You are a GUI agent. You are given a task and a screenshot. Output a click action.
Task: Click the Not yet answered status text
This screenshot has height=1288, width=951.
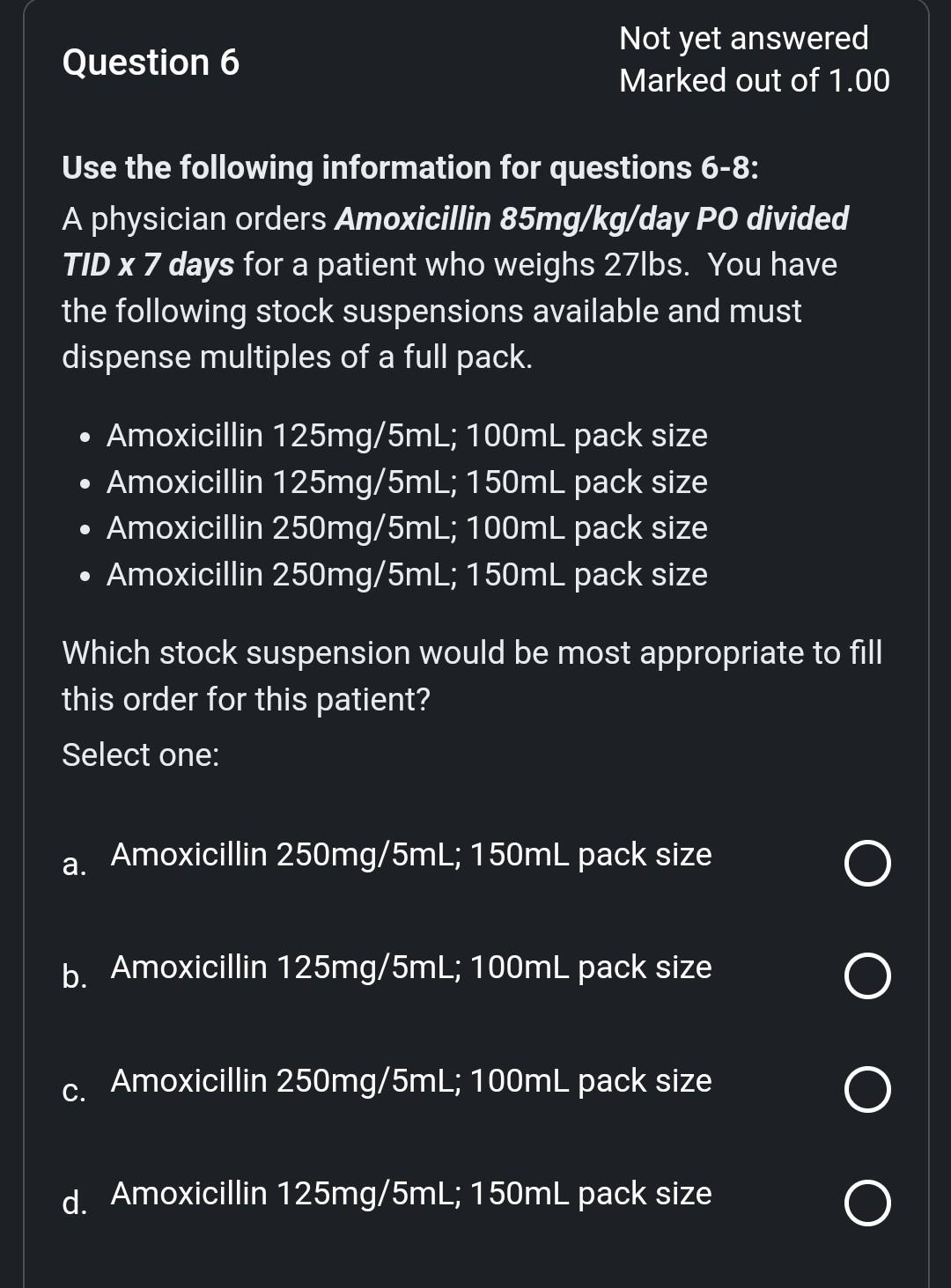point(742,38)
